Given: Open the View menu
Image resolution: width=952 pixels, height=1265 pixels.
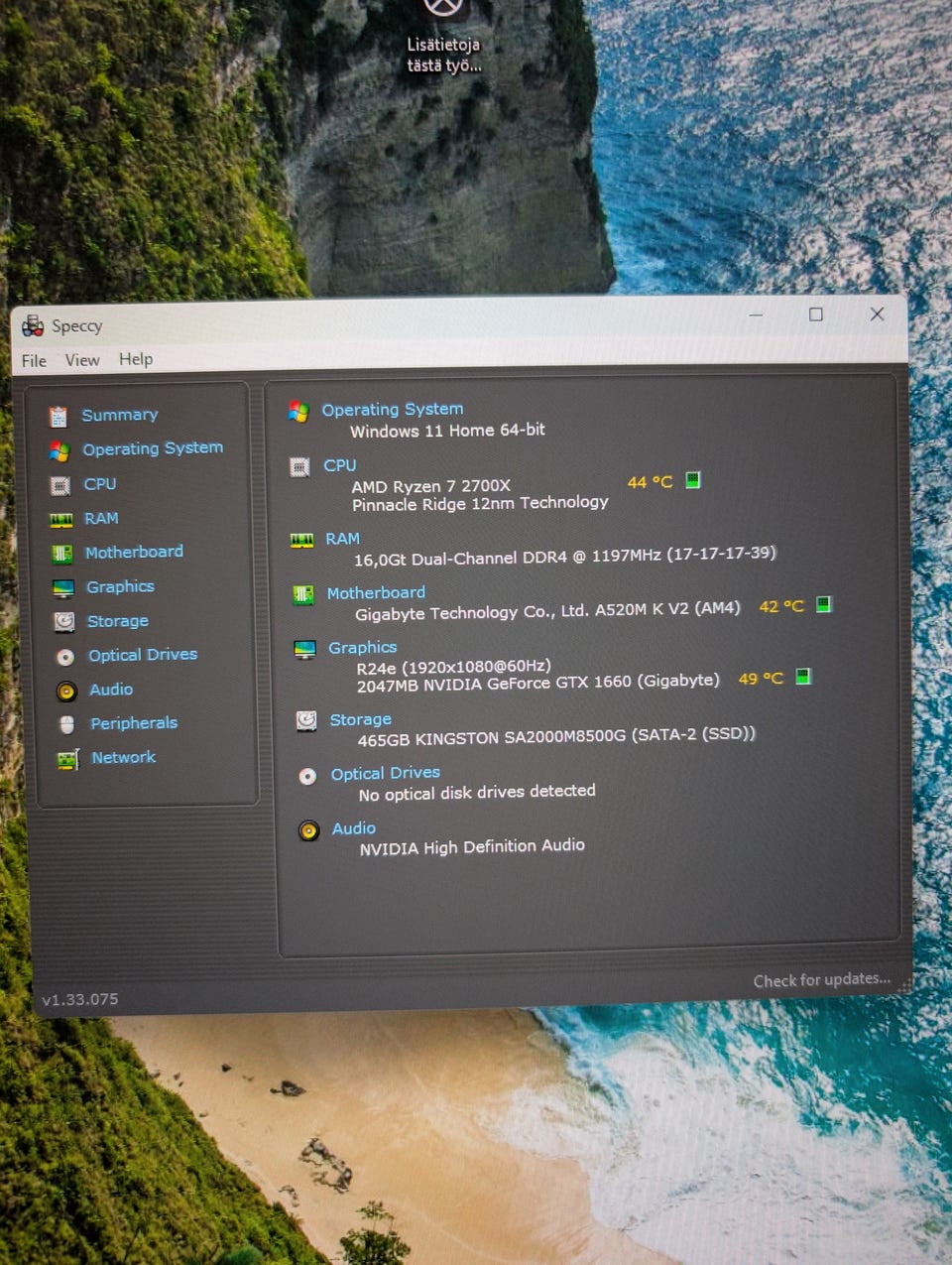Looking at the screenshot, I should point(82,360).
